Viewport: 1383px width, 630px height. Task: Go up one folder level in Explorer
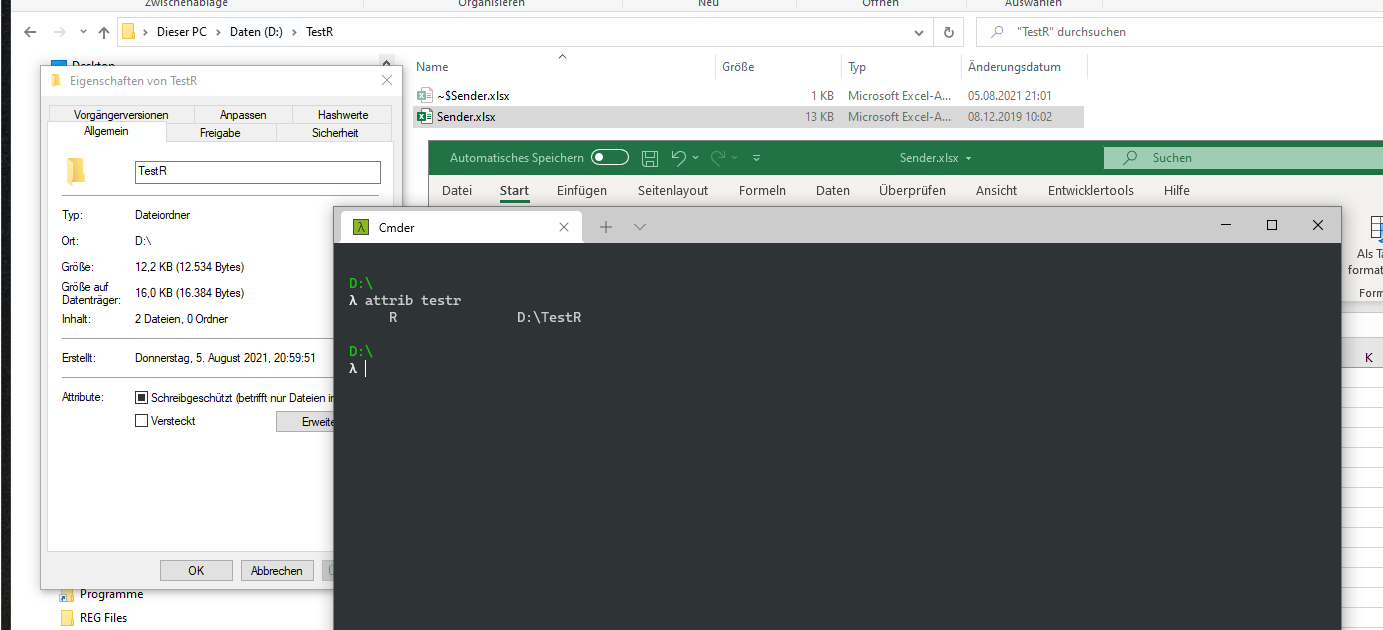(104, 32)
